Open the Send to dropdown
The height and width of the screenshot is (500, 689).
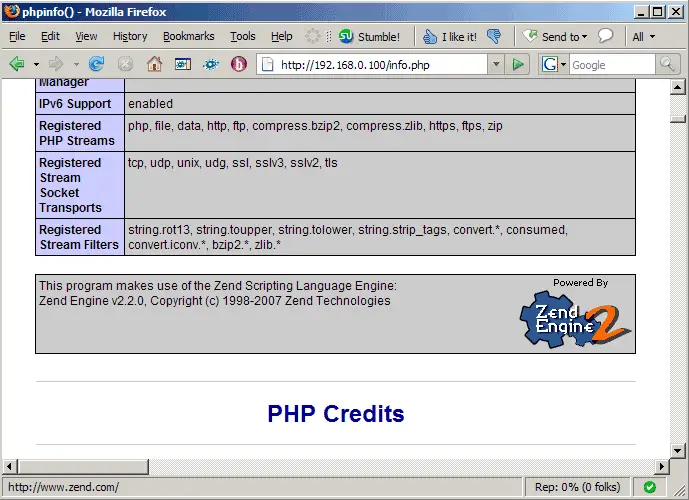pos(555,36)
